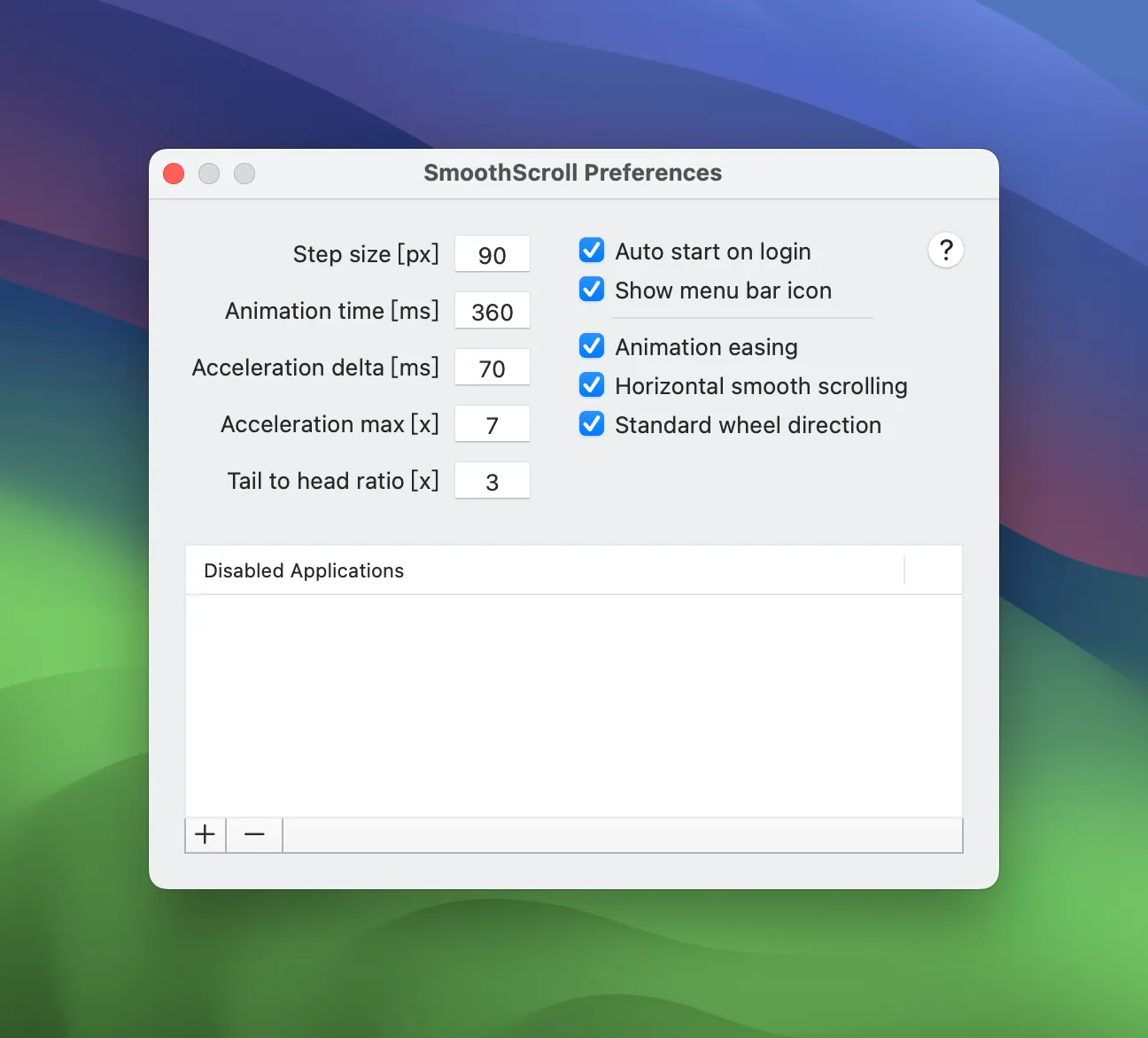
Task: Click the SmoothScroll Preferences title bar
Action: point(572,173)
